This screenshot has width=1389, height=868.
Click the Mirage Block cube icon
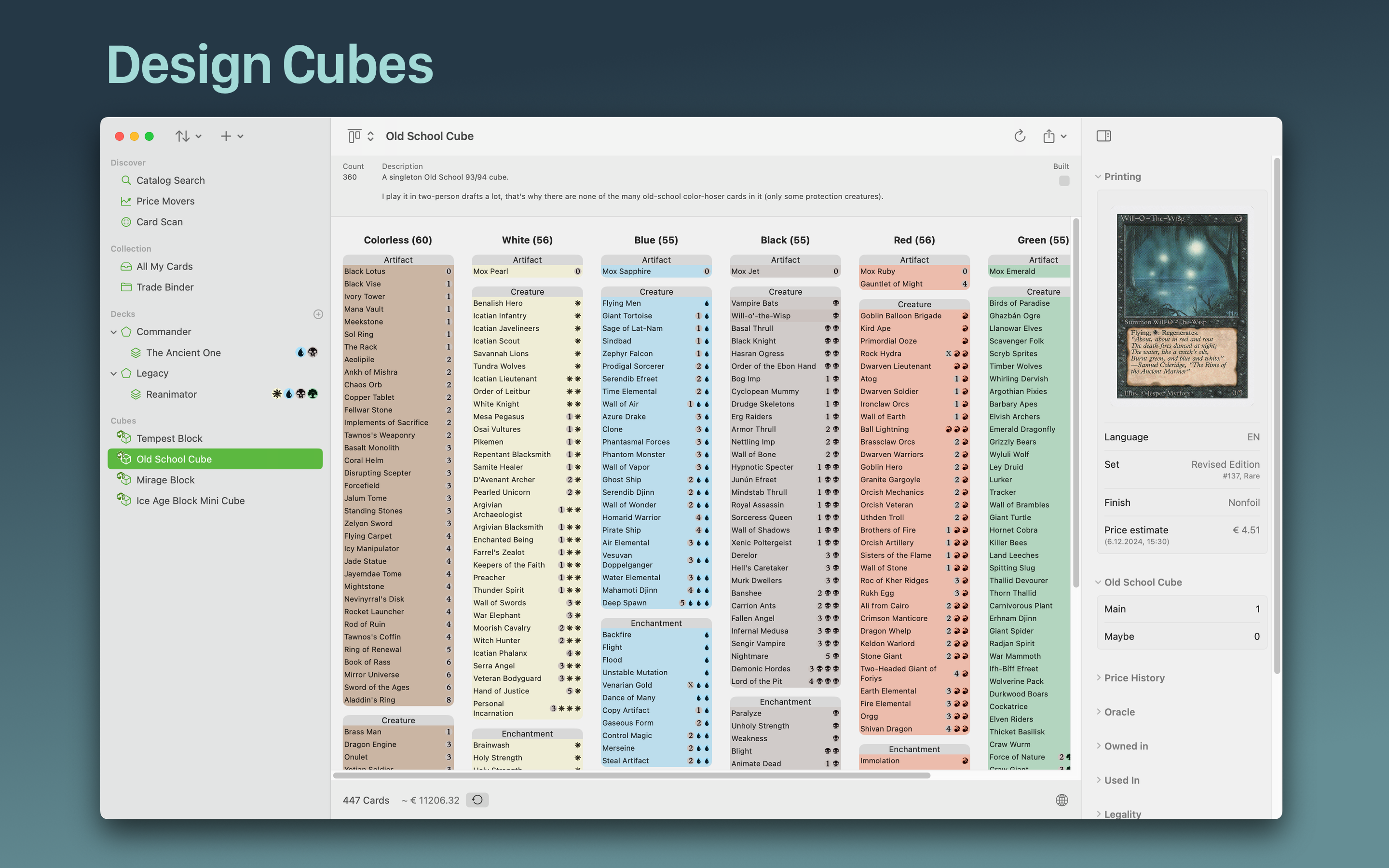tap(124, 479)
